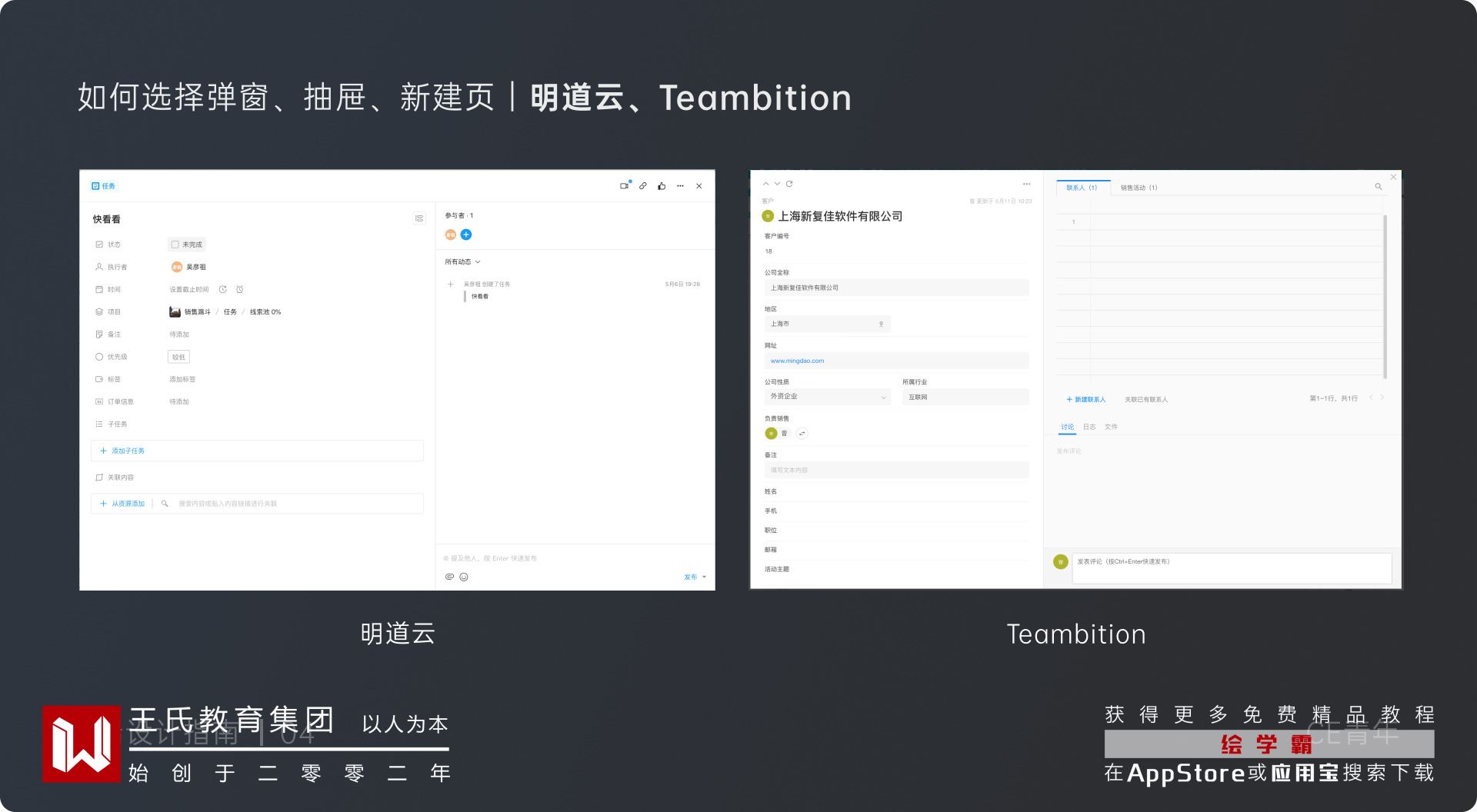
Task: Like the task with thumbs-up icon
Action: tap(662, 186)
